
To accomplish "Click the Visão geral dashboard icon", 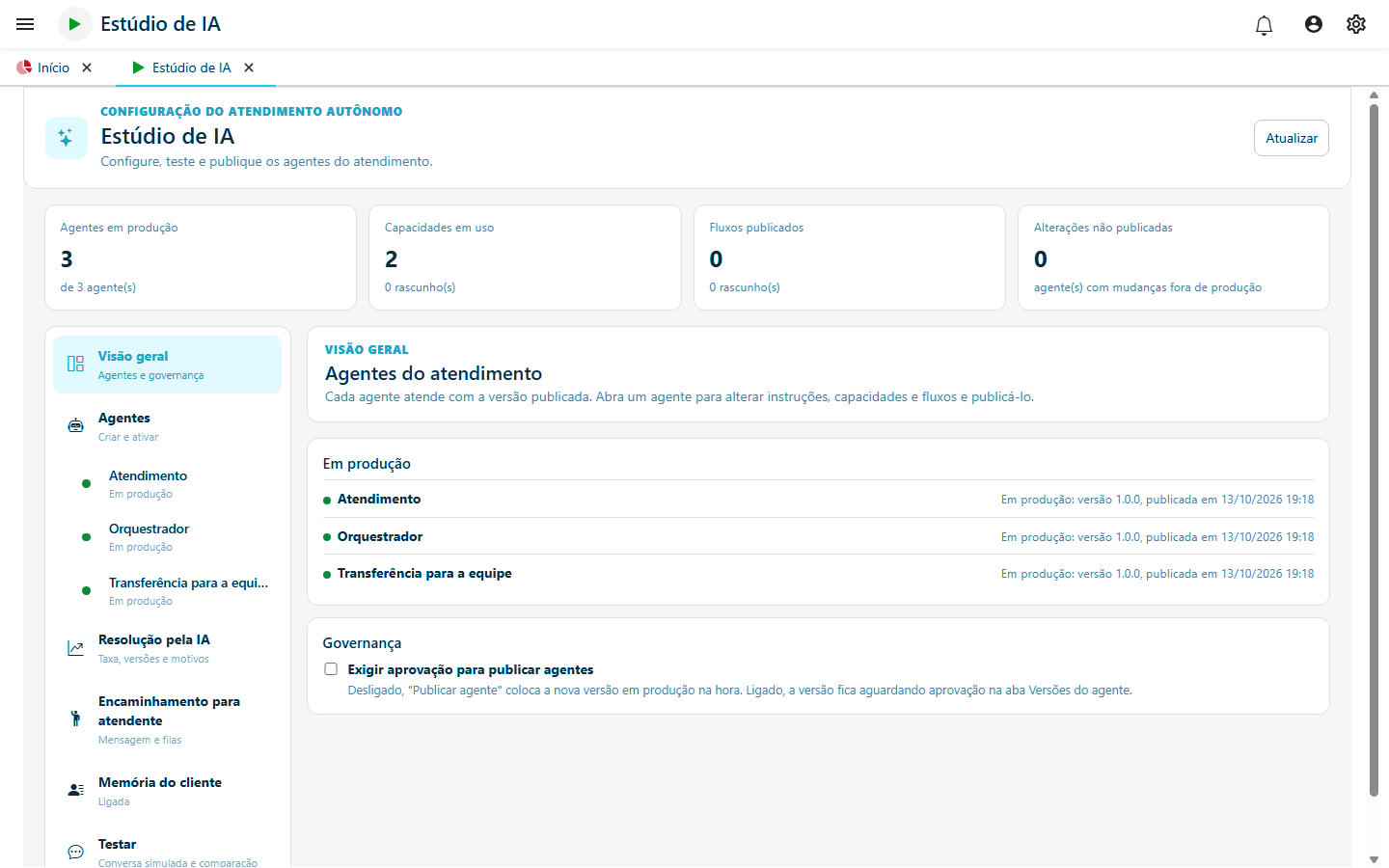I will coord(75,364).
